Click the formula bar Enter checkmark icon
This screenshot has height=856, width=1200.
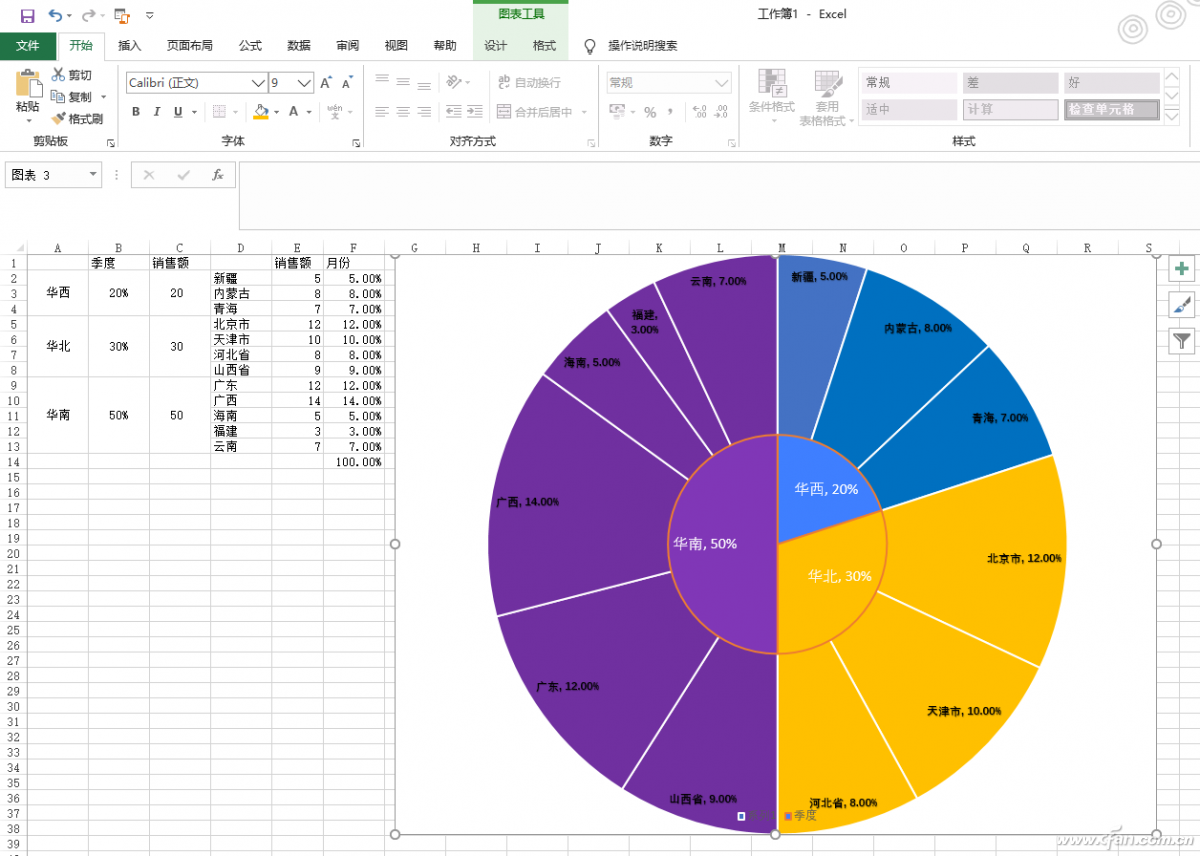coord(183,175)
